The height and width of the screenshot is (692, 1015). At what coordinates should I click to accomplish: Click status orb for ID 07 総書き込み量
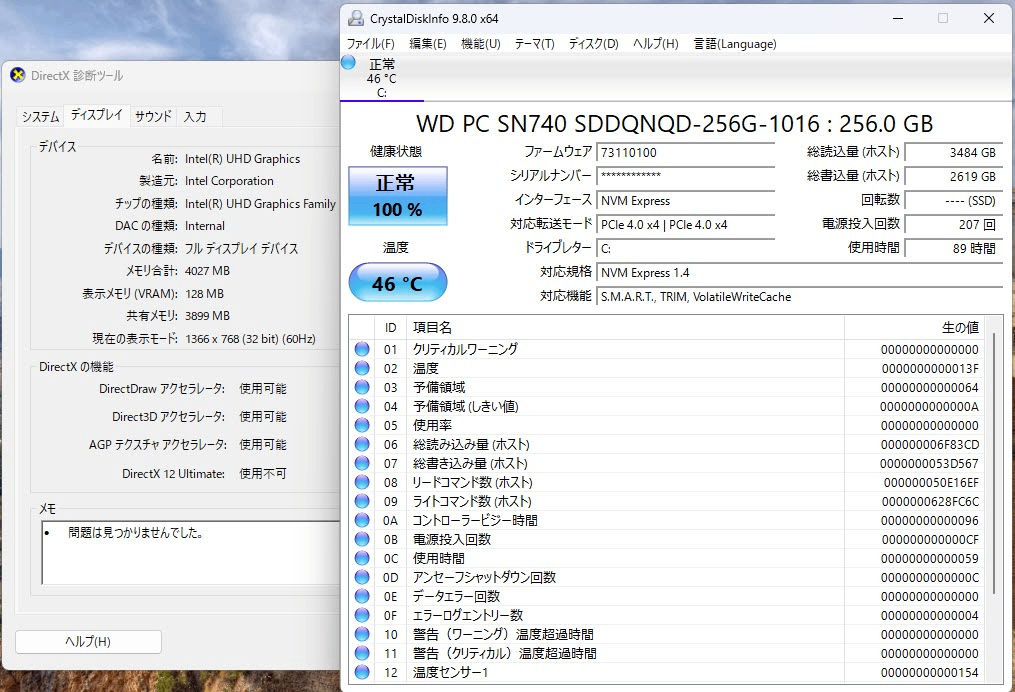click(x=362, y=463)
